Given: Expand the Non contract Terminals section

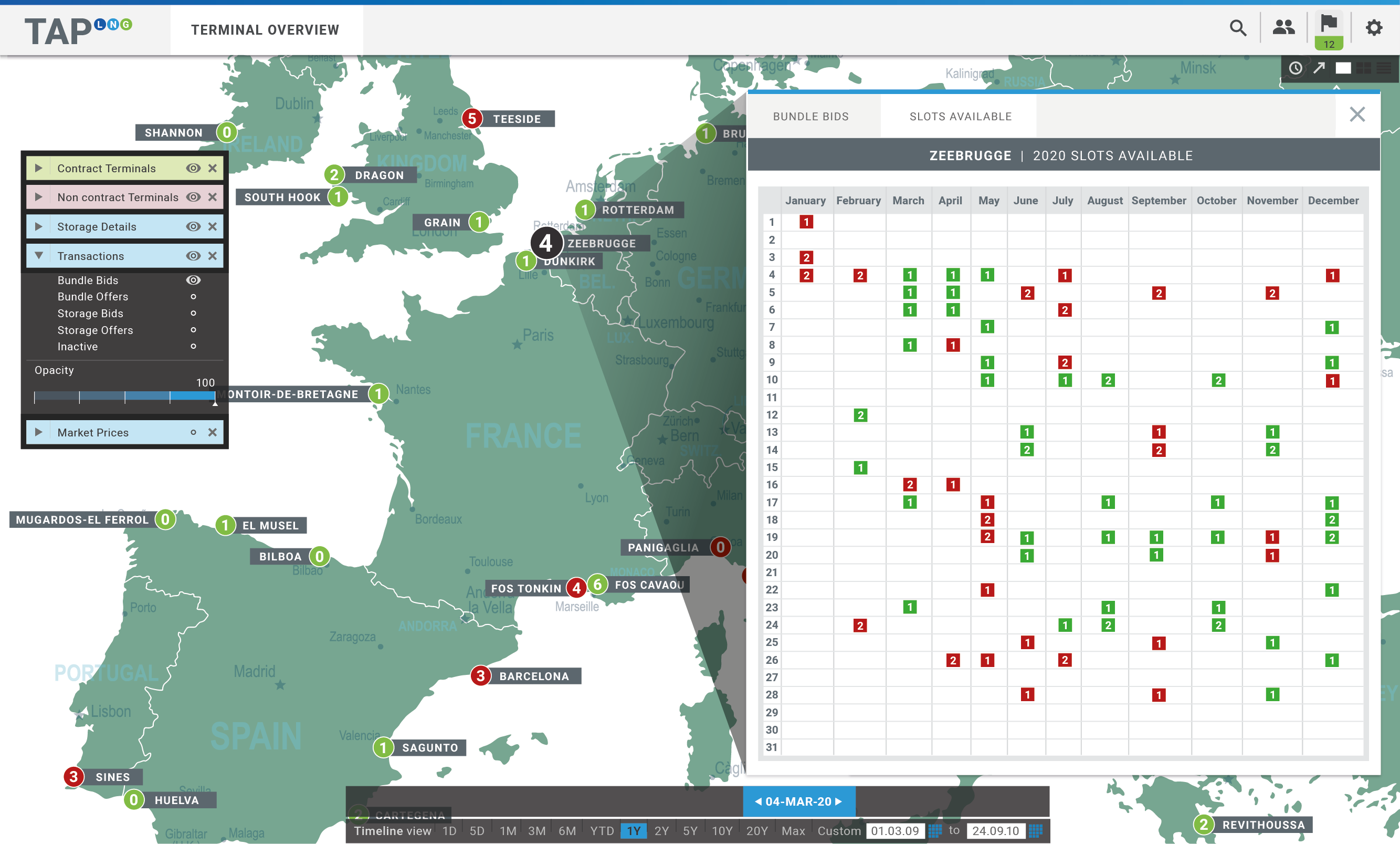Looking at the screenshot, I should [x=39, y=197].
